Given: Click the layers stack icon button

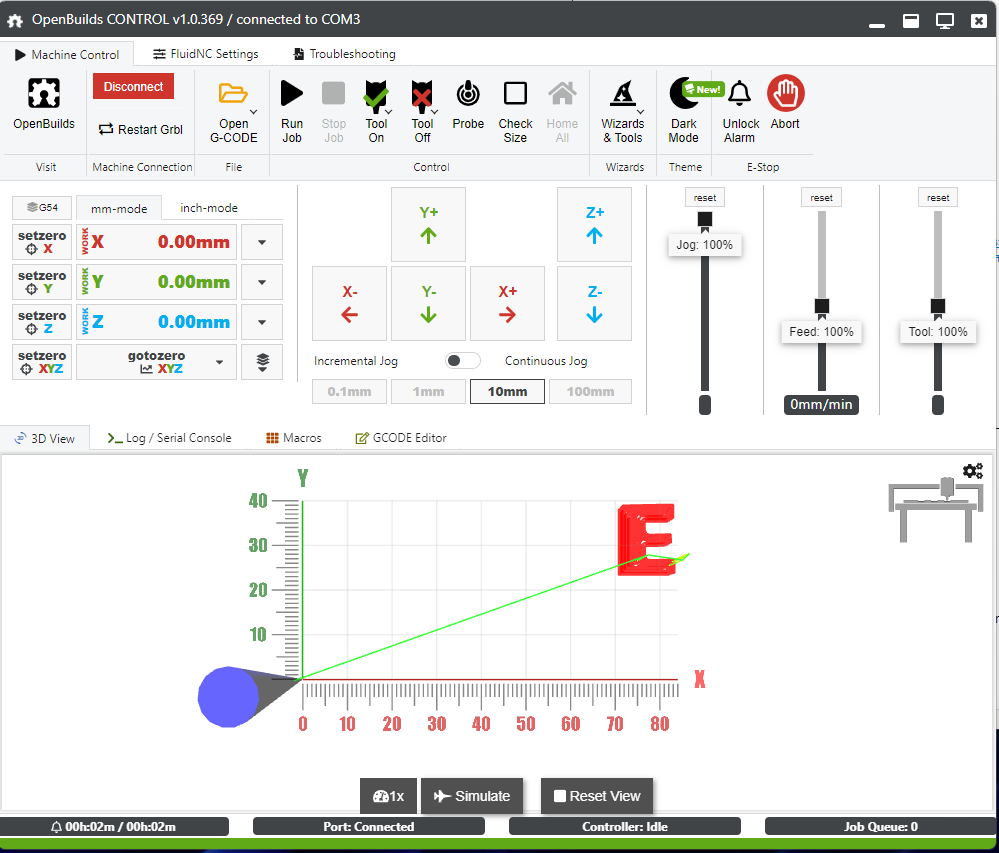Looking at the screenshot, I should click(x=262, y=362).
